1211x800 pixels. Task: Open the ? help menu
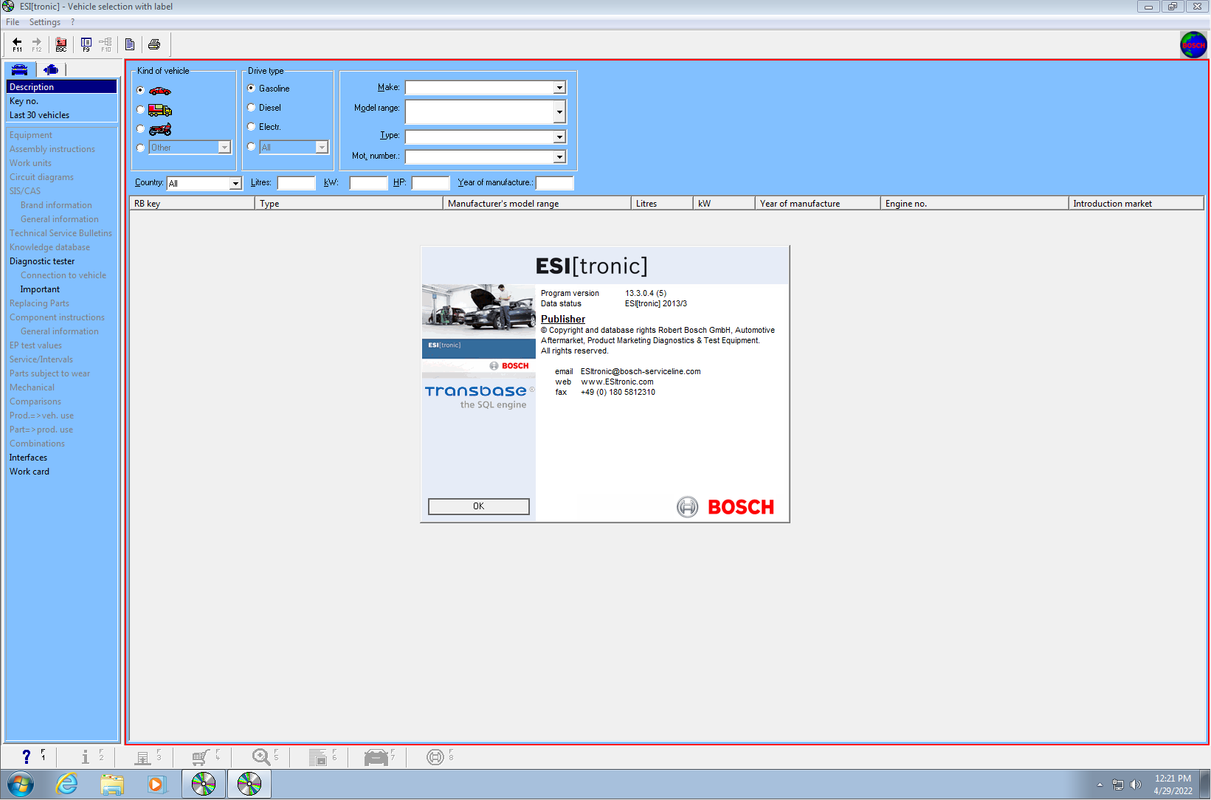[x=72, y=22]
